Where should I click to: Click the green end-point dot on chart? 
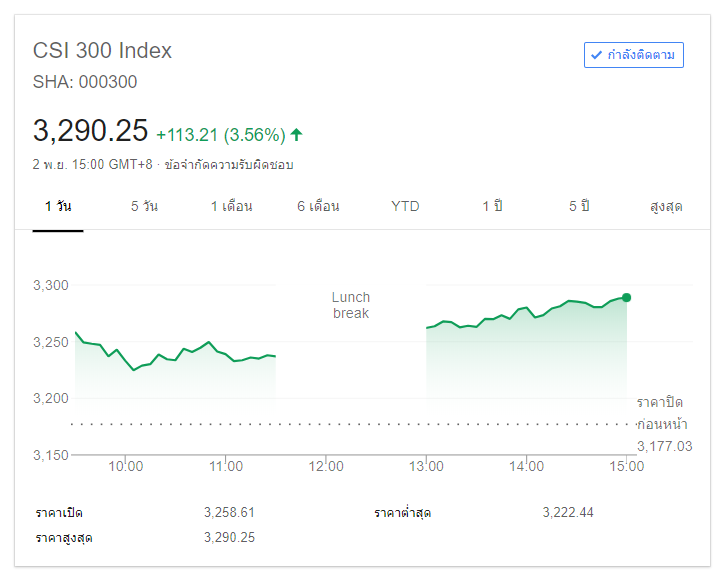(x=626, y=297)
